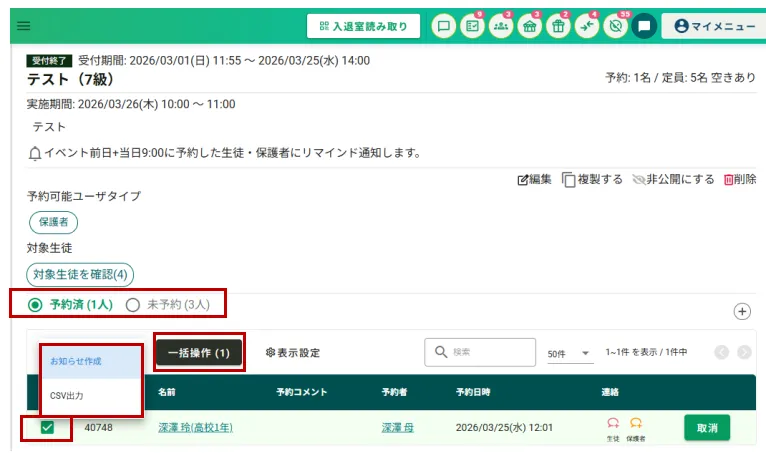Screen dimensions: 766x453
Task: Expand the マイメニュー user menu
Action: tap(715, 26)
